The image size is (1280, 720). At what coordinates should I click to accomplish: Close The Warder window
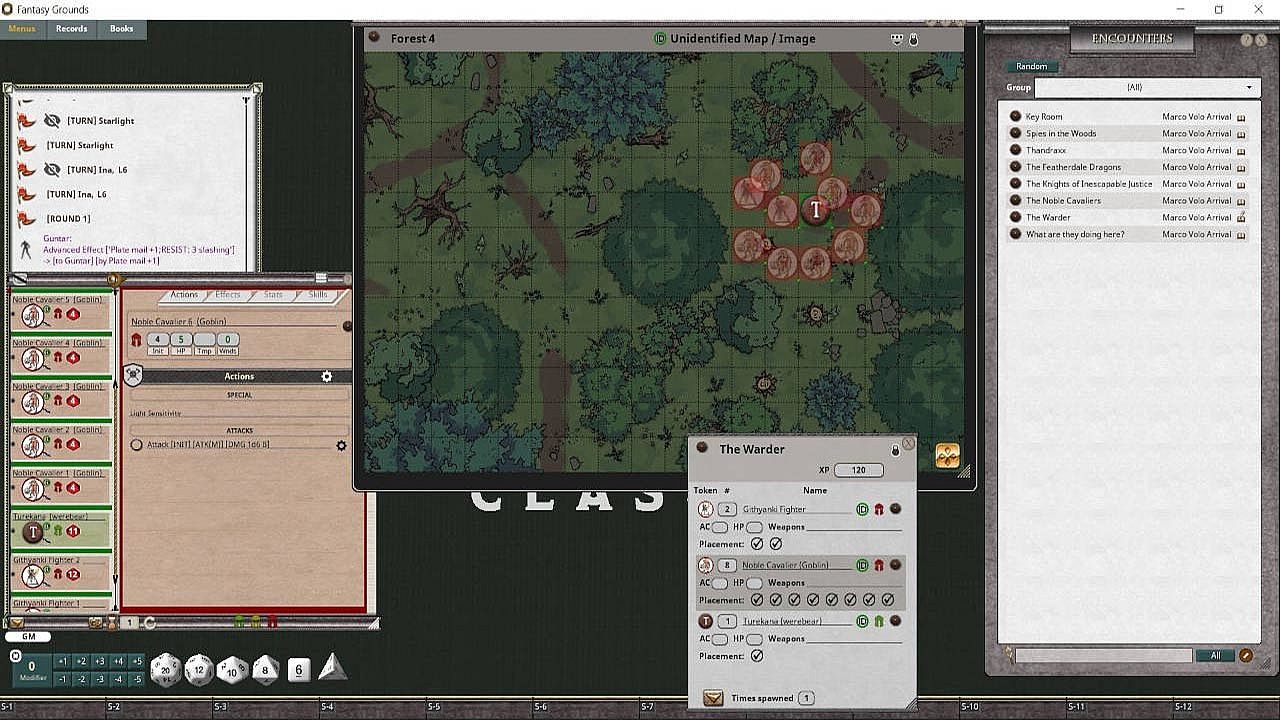908,443
